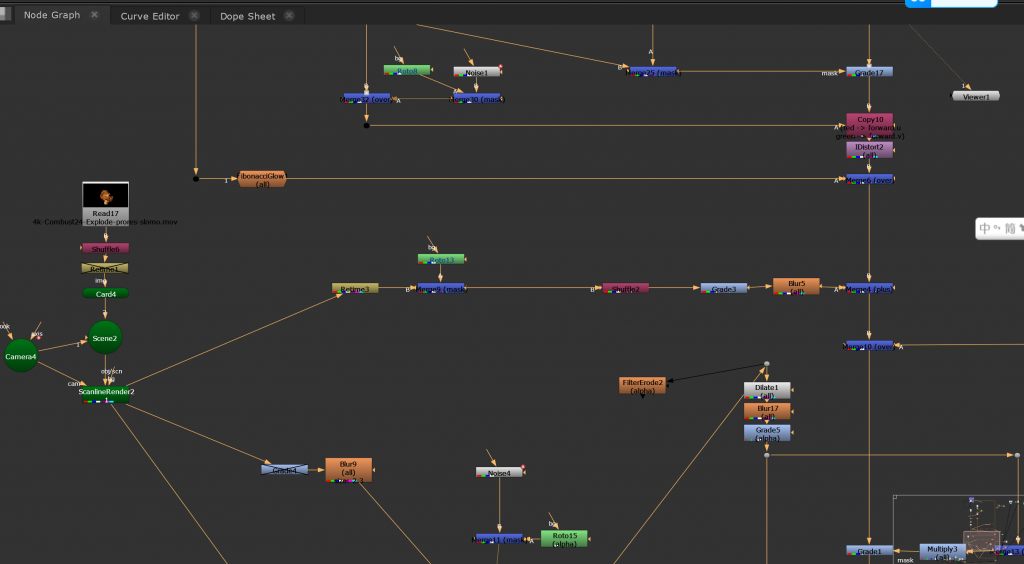Select the Merge32 (over) node

[367, 99]
